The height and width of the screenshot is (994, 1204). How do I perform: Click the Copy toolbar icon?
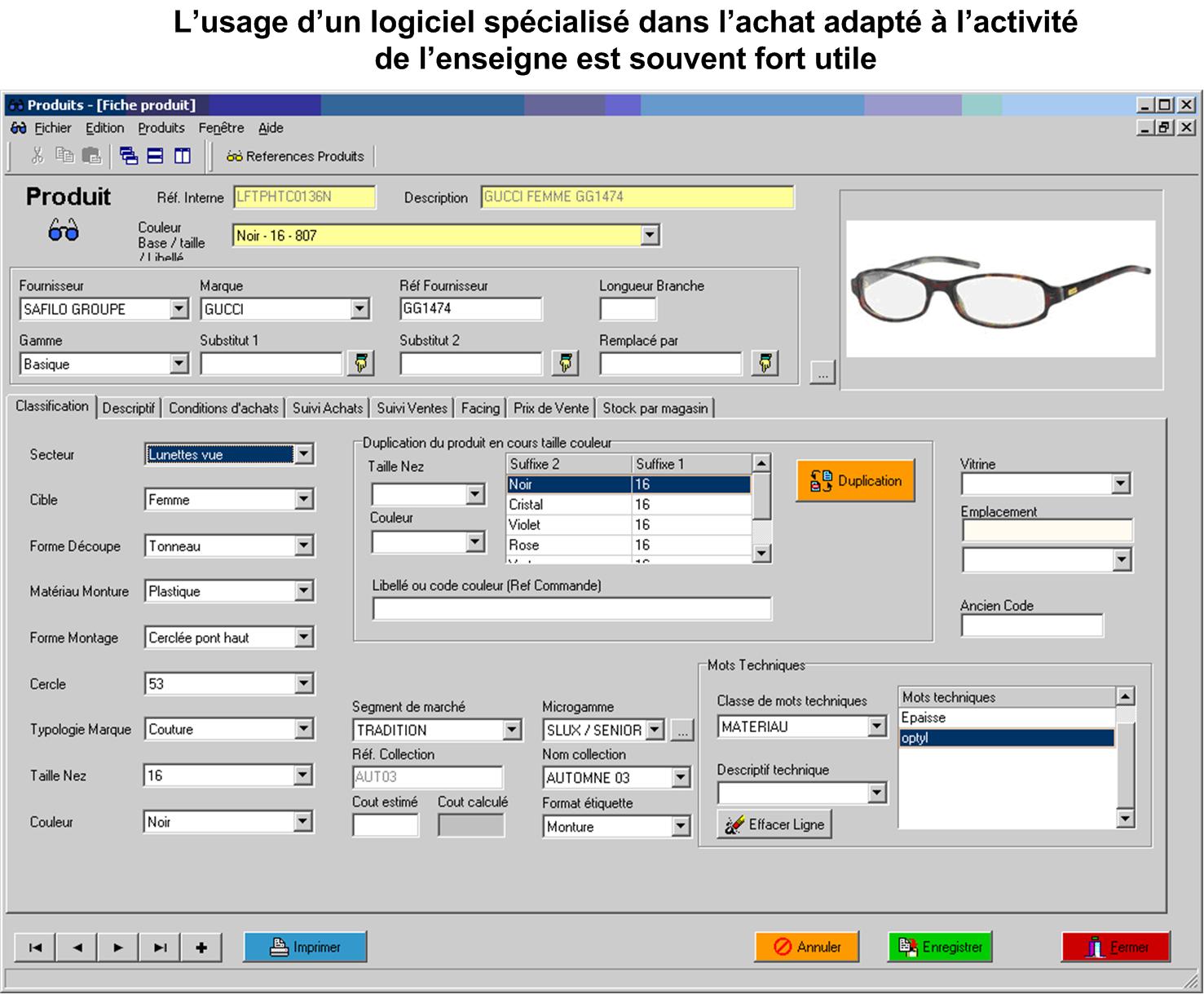point(64,155)
